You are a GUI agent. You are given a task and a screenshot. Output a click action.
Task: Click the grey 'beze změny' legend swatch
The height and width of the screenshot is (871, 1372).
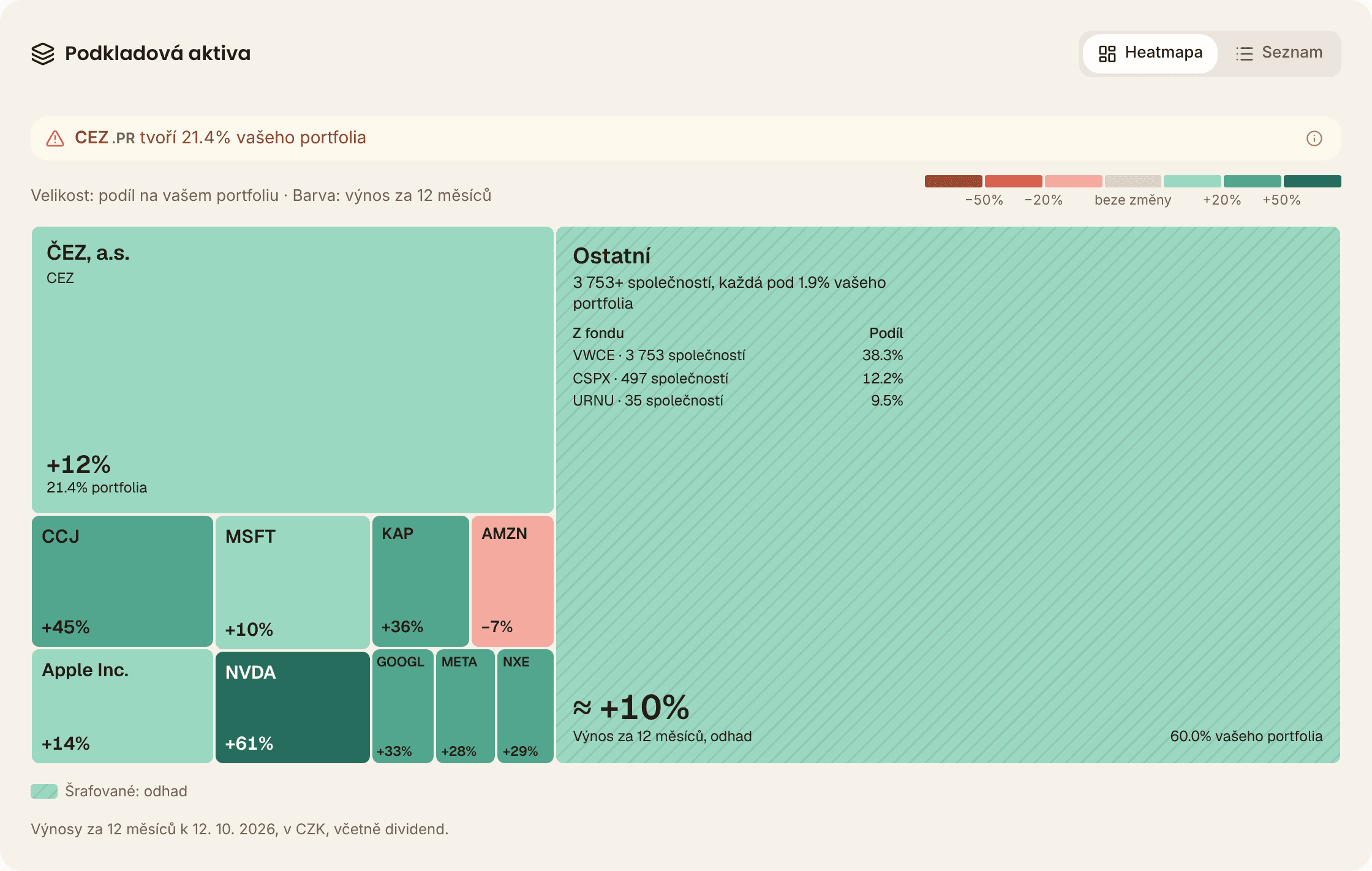click(x=1133, y=181)
